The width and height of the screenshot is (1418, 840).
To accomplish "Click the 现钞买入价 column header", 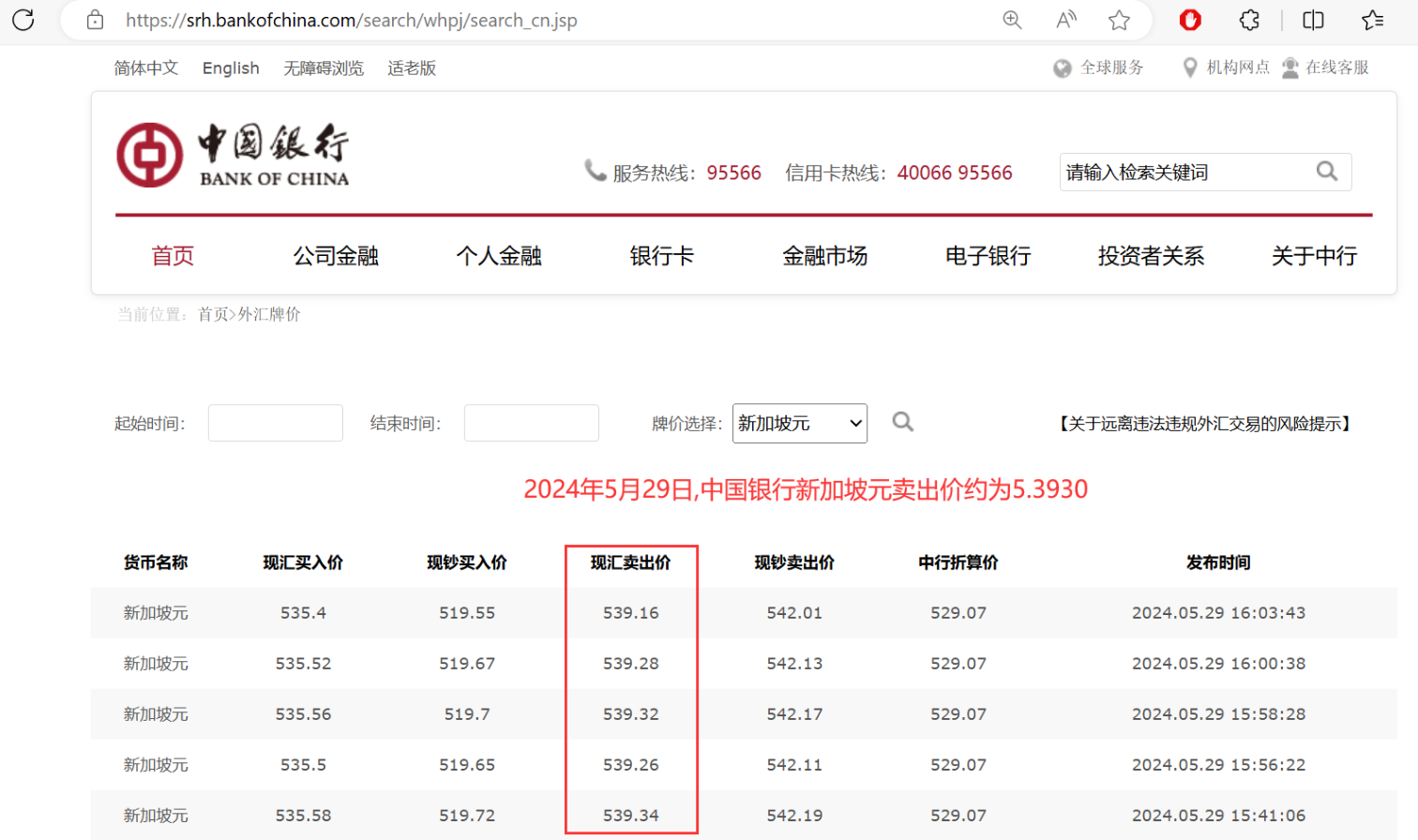I will click(x=467, y=562).
